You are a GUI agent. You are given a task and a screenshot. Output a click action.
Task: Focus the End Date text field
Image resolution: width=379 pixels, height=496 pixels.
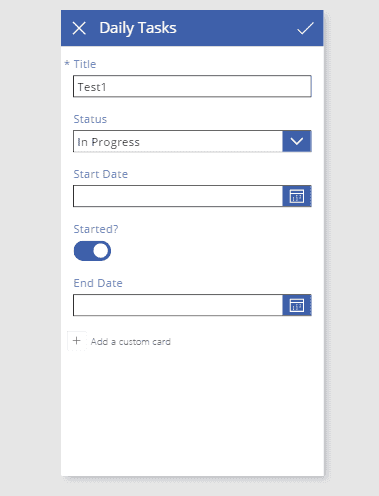pyautogui.click(x=178, y=305)
